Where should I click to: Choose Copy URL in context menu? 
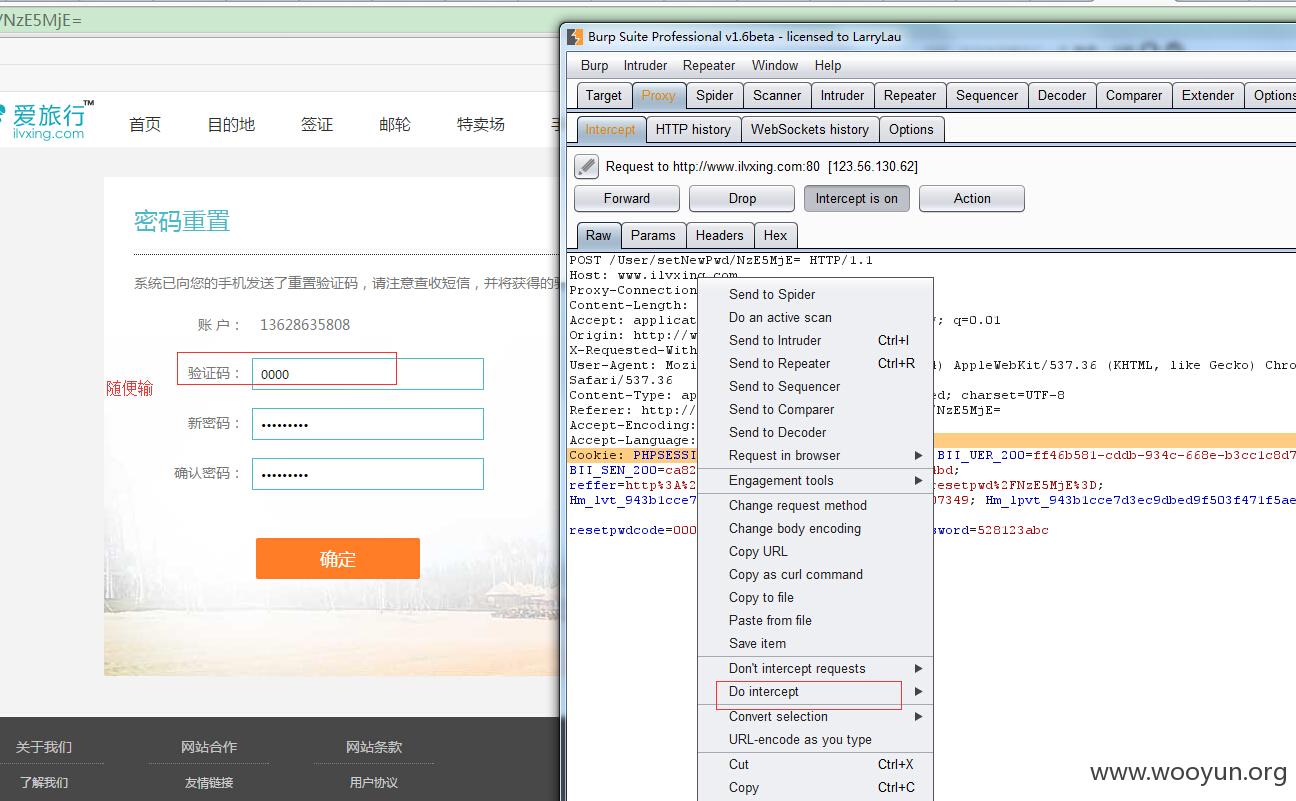pyautogui.click(x=815, y=551)
